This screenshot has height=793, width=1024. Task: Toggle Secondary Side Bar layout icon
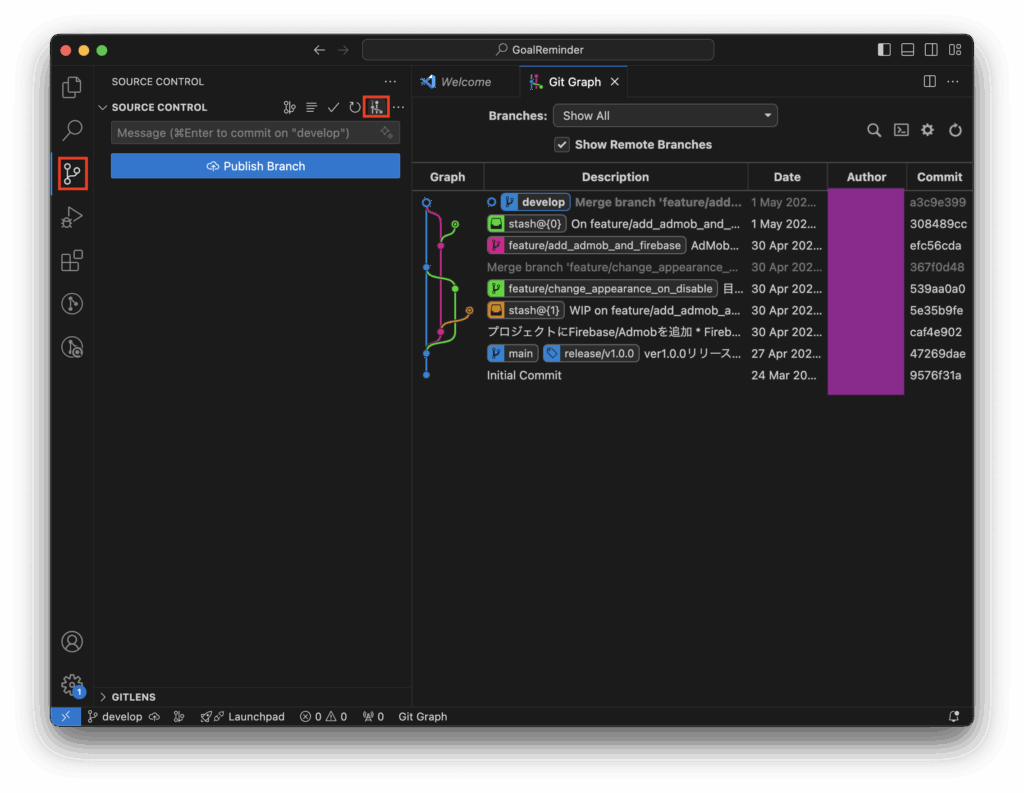tap(931, 50)
